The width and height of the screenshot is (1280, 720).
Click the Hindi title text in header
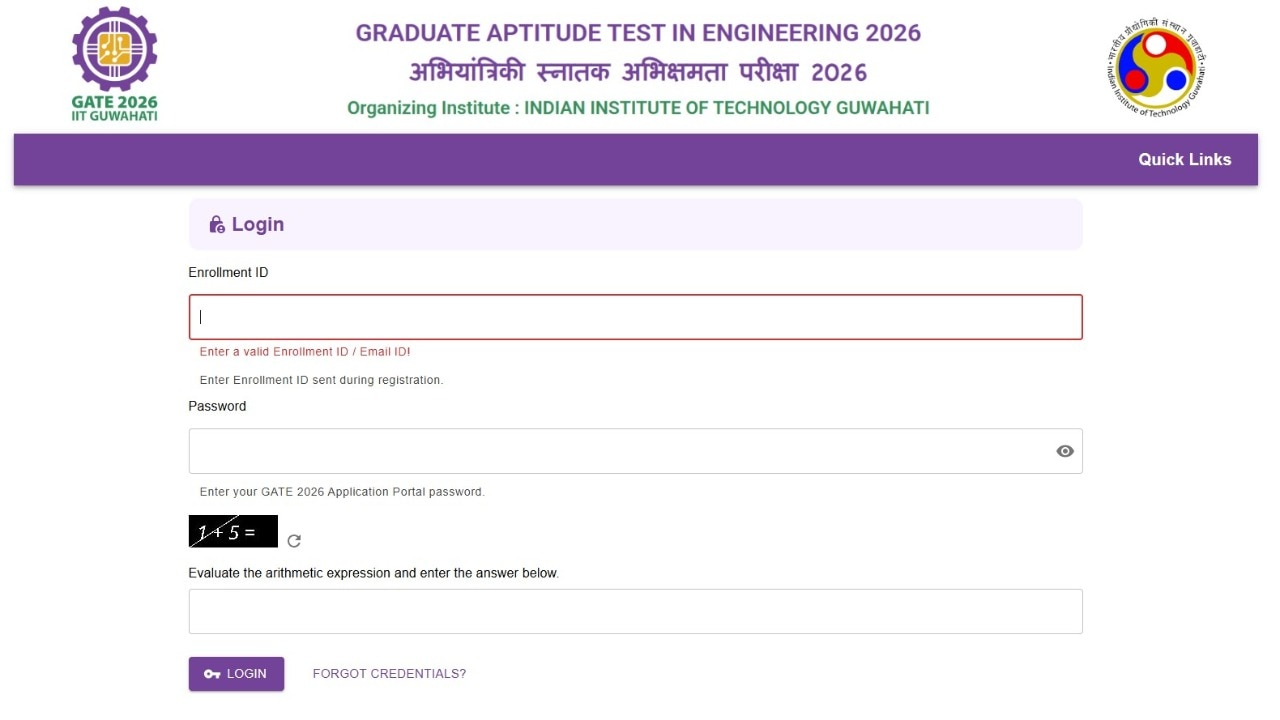[x=638, y=73]
